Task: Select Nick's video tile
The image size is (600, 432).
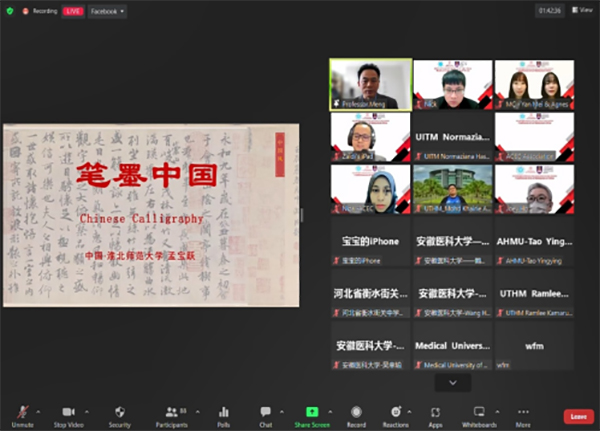Action: [453, 85]
